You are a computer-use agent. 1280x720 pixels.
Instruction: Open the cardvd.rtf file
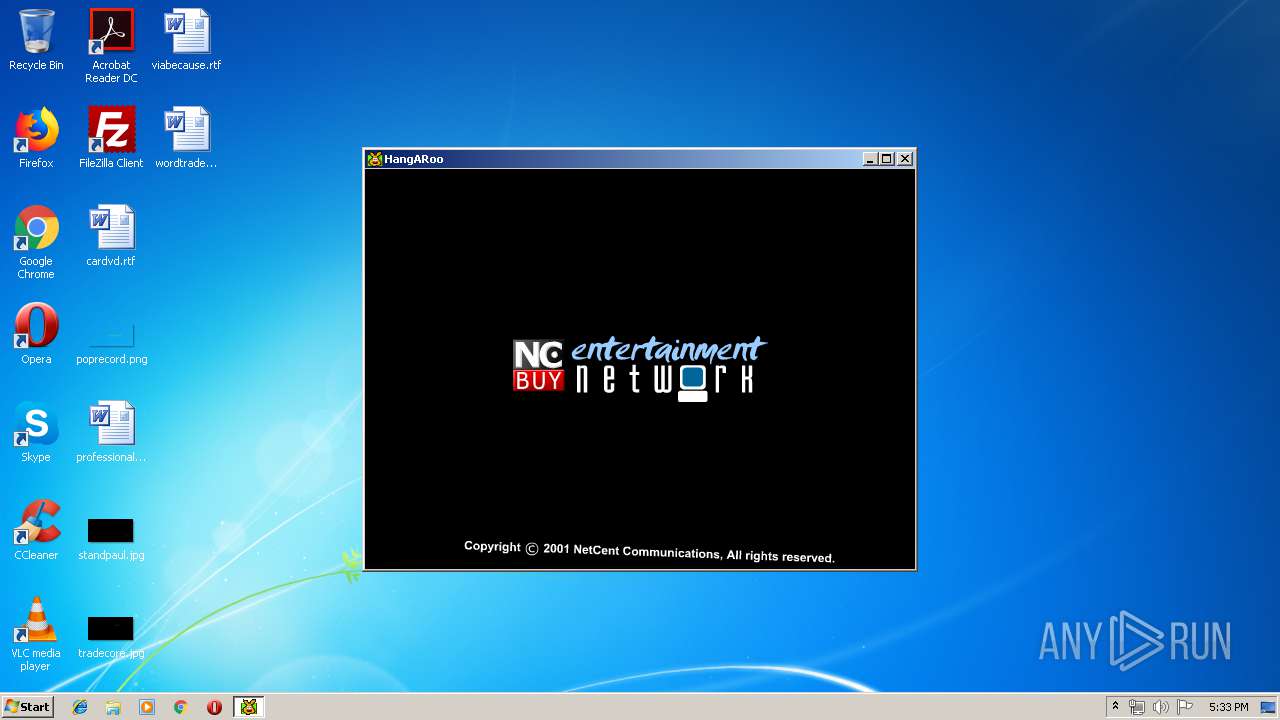pos(111,236)
